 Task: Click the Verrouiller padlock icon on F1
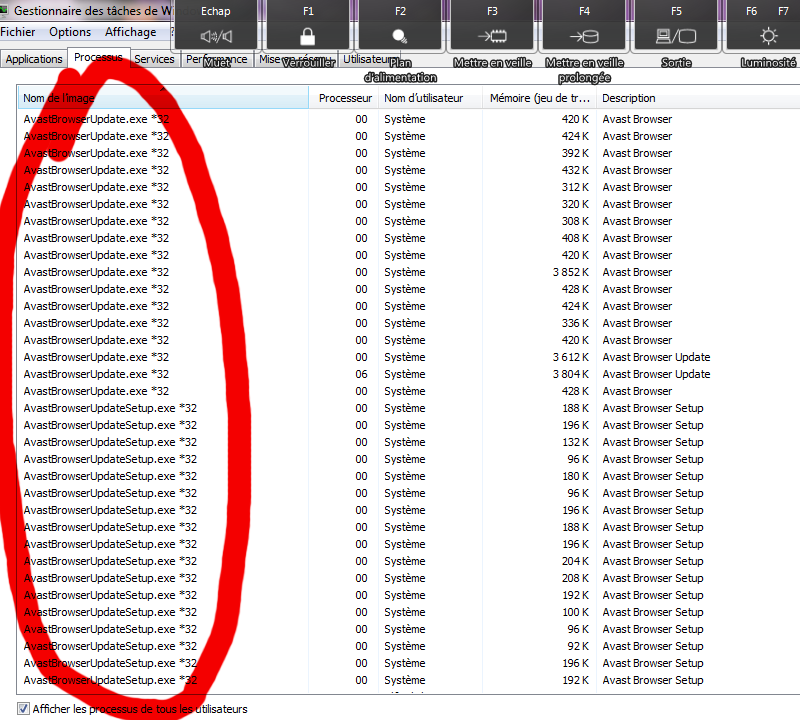pyautogui.click(x=307, y=36)
